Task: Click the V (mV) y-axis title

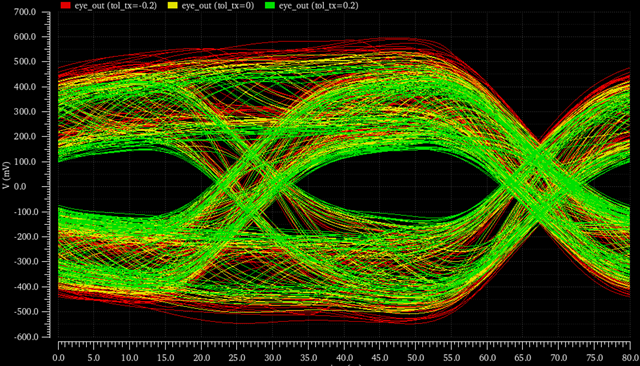Action: tap(6, 175)
